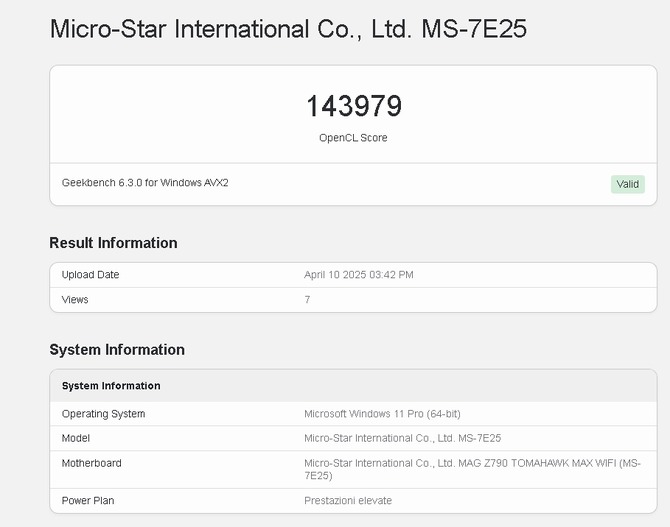
Task: Select the Upload Date row label
Action: 90,275
